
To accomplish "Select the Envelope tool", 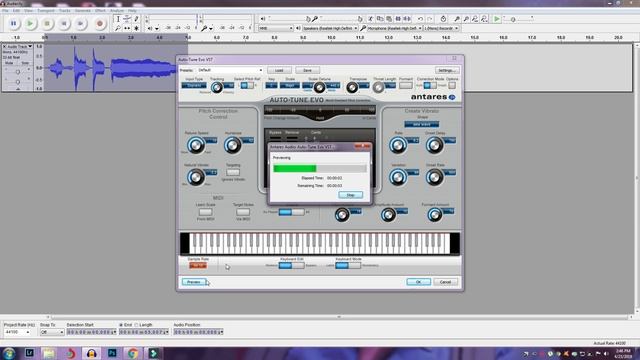I will (x=127, y=19).
